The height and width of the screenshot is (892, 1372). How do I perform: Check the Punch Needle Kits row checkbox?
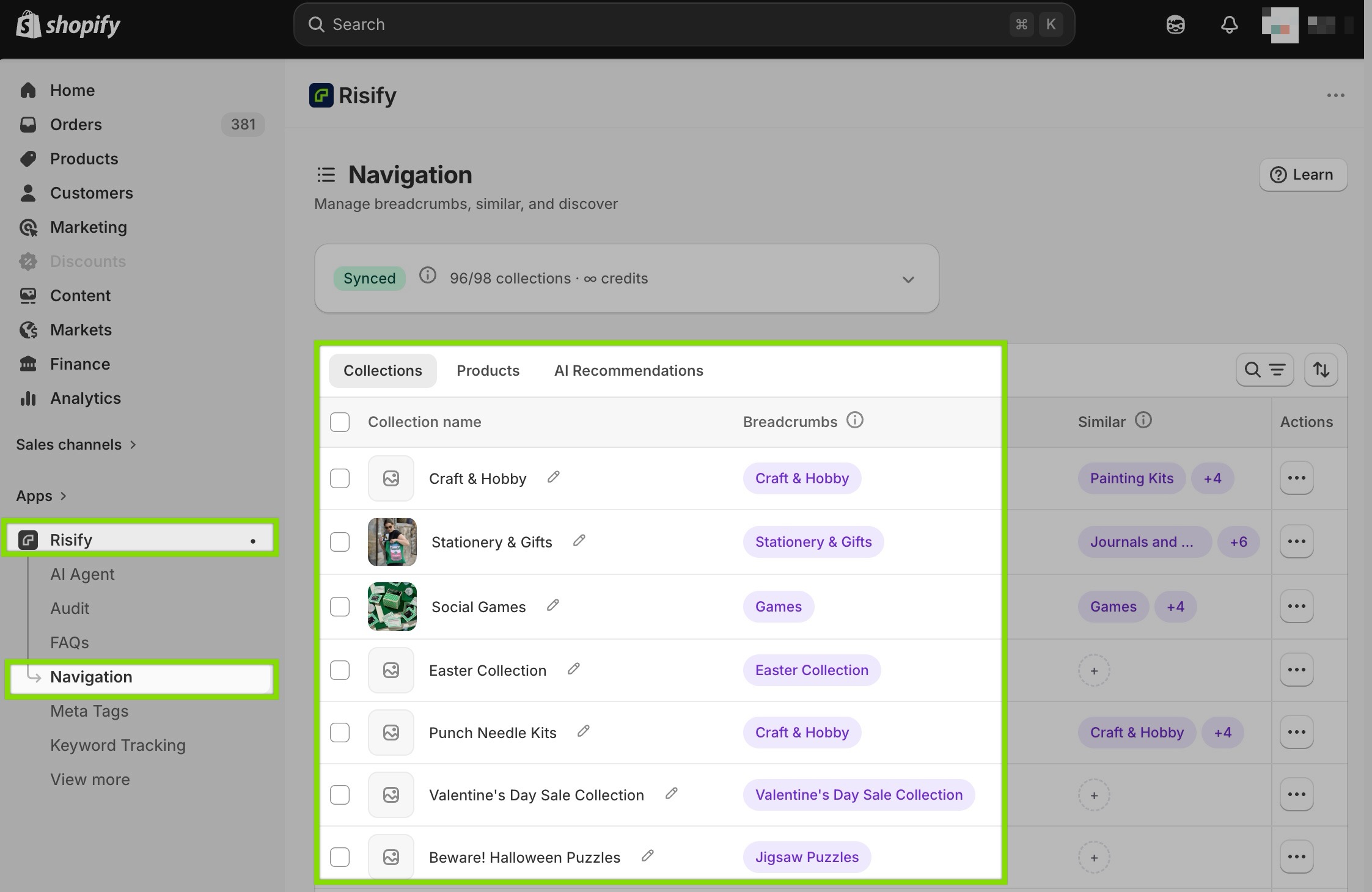[x=340, y=733]
